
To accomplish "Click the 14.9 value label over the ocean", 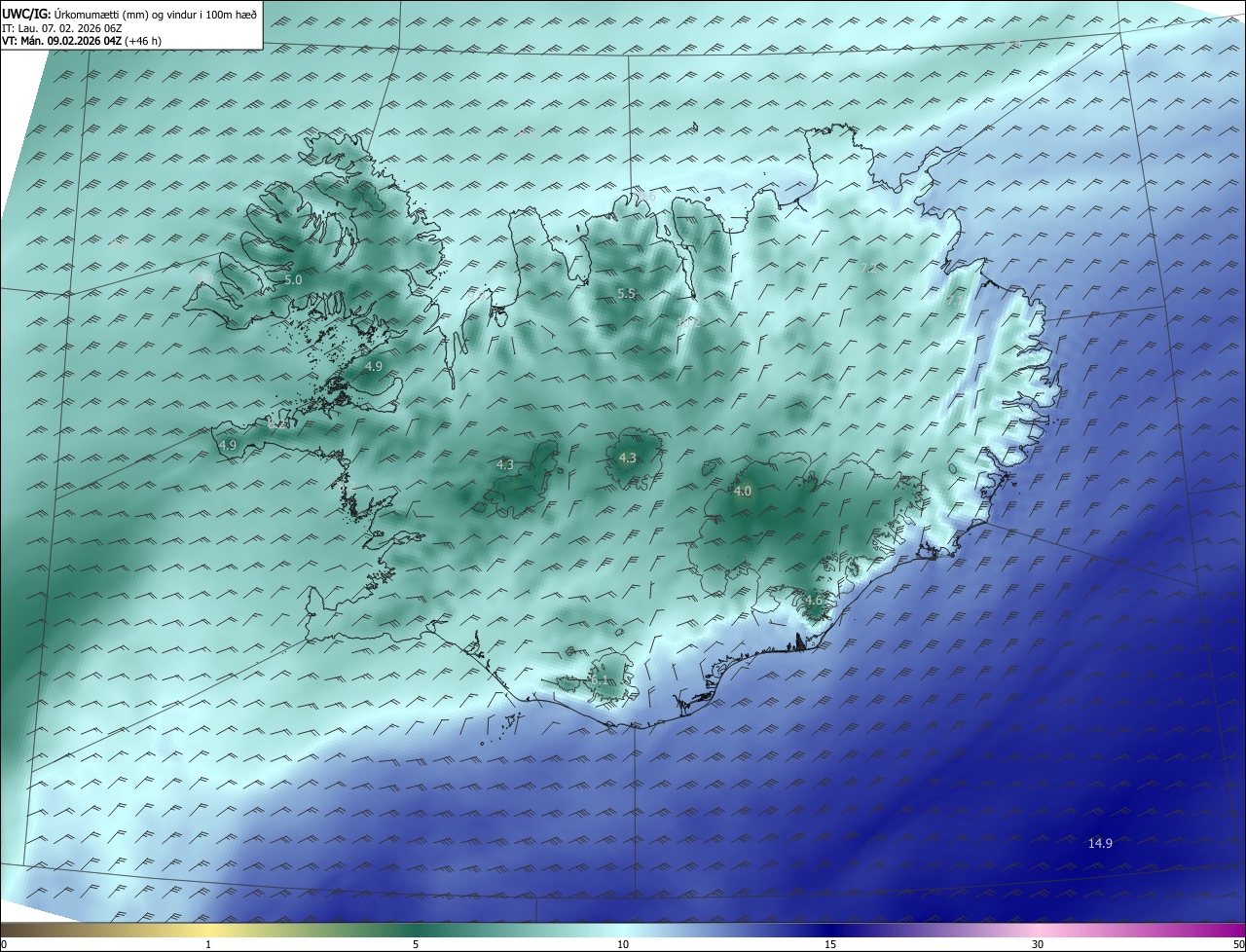I will [x=1100, y=843].
